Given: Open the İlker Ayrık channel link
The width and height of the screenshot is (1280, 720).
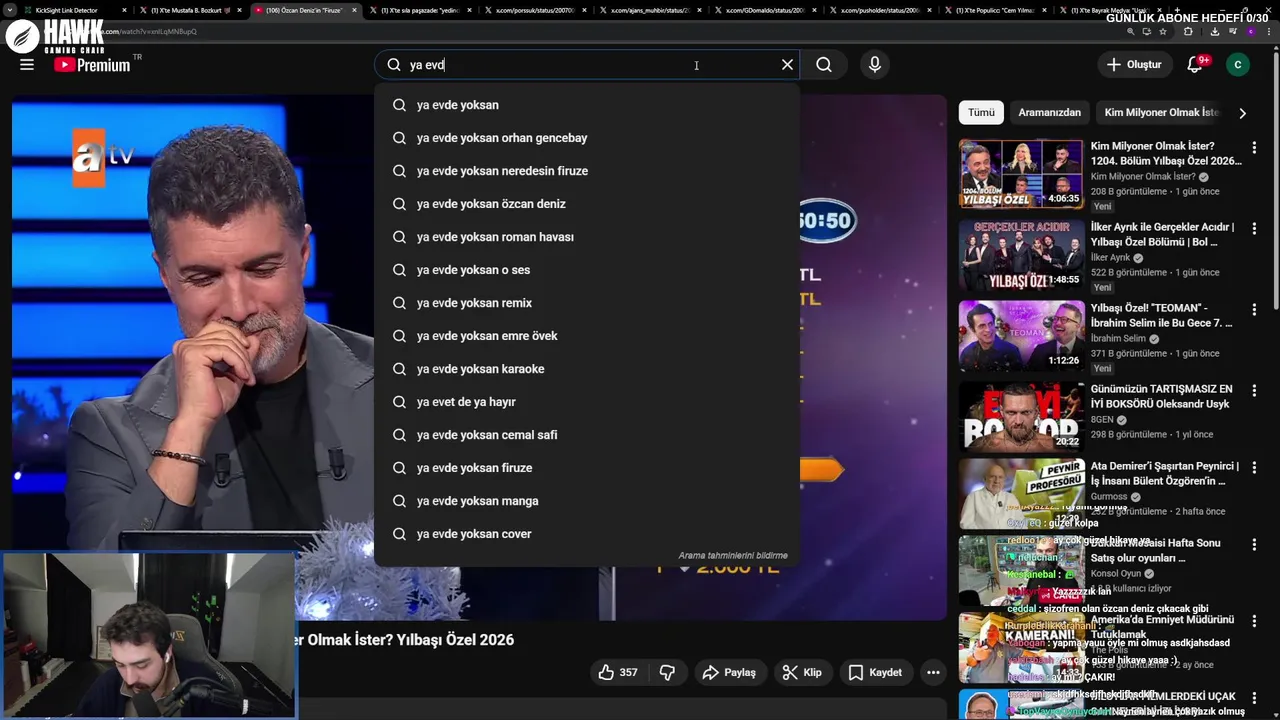Looking at the screenshot, I should [1110, 258].
